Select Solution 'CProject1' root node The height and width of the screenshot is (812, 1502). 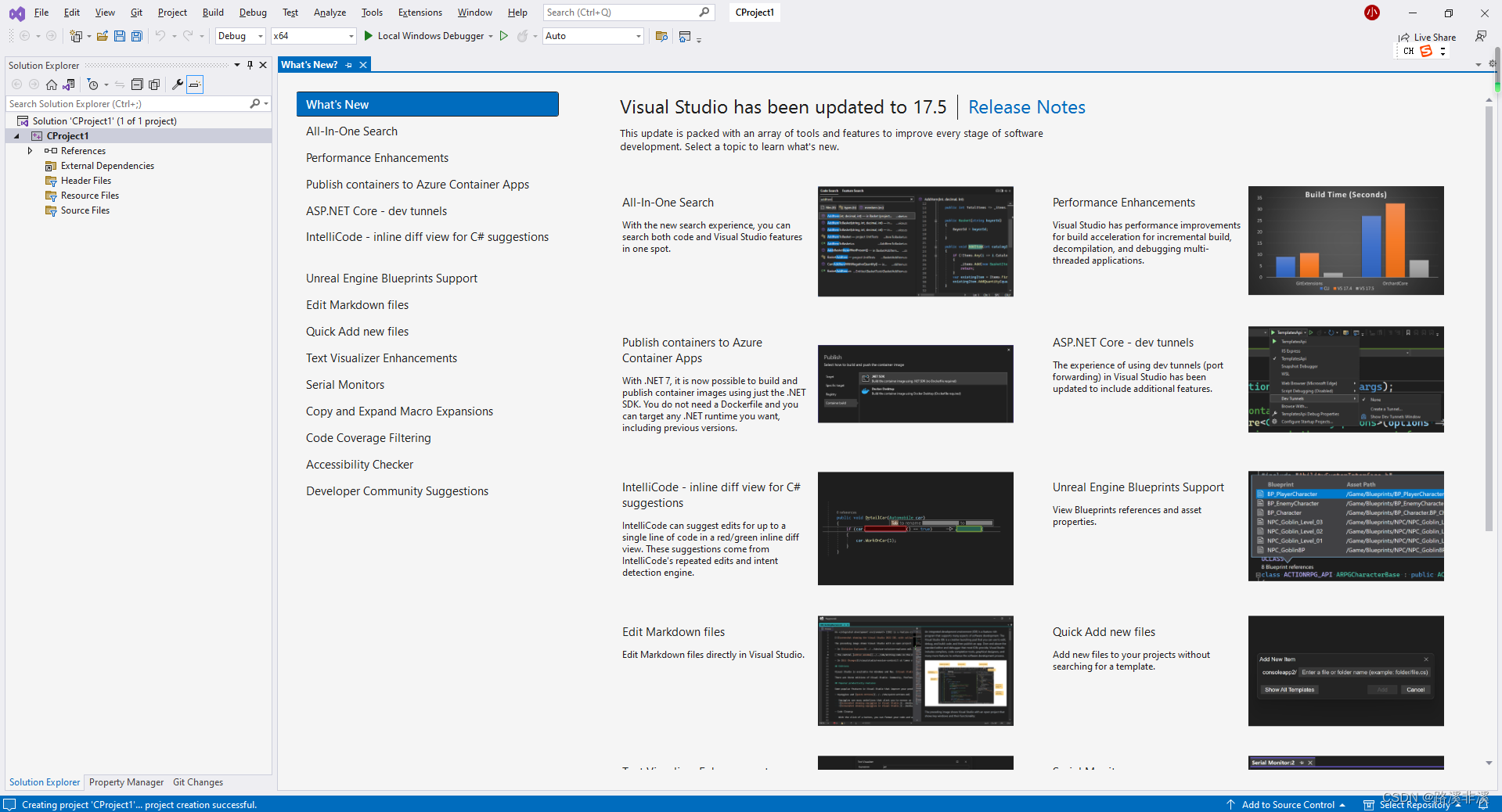[104, 121]
